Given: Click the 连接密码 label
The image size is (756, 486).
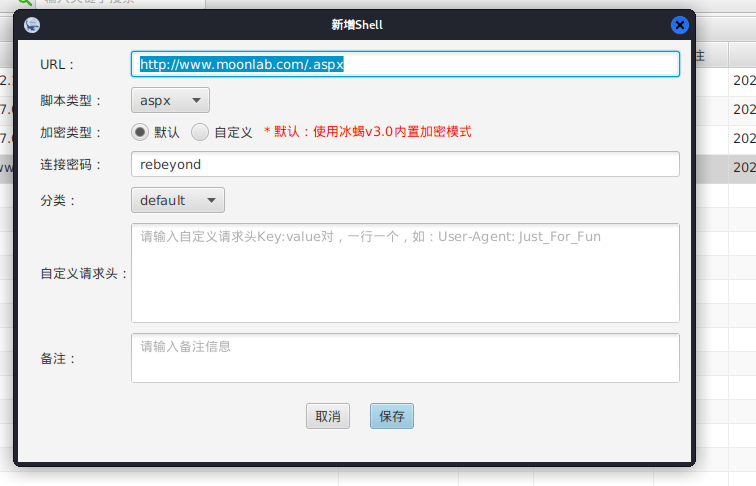Looking at the screenshot, I should pos(71,165).
